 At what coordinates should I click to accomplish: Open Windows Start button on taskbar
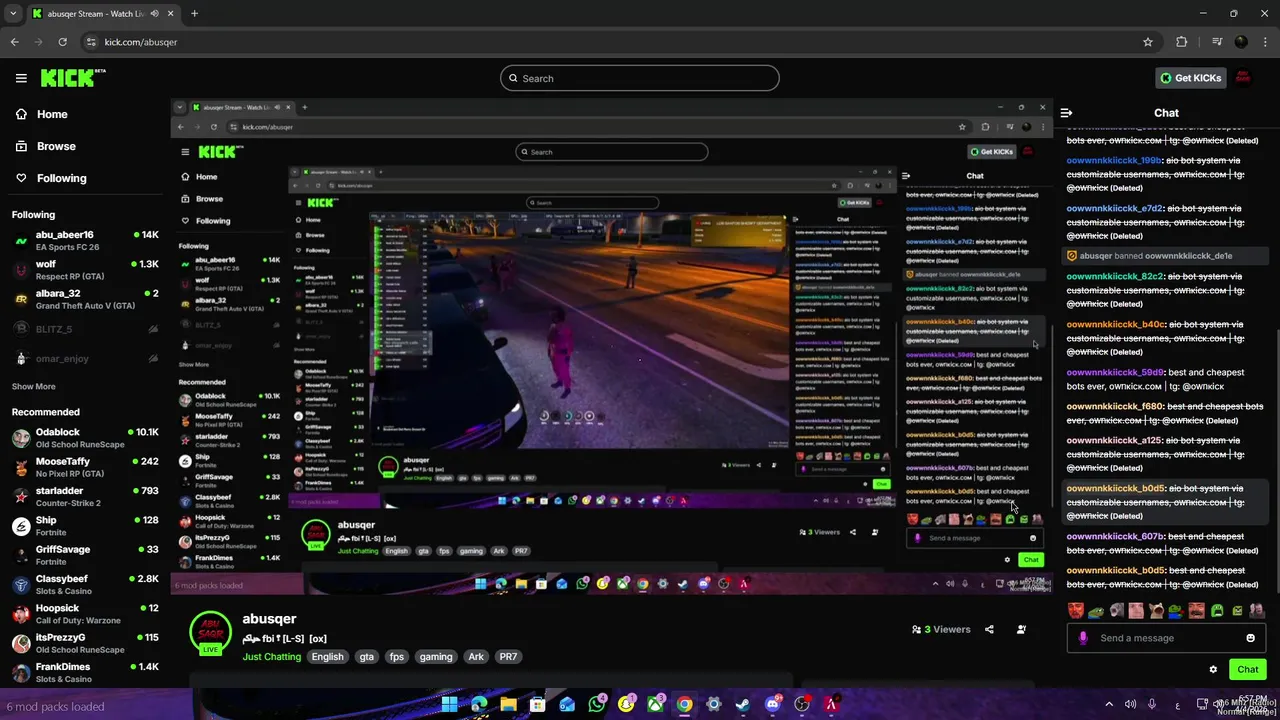tap(449, 705)
